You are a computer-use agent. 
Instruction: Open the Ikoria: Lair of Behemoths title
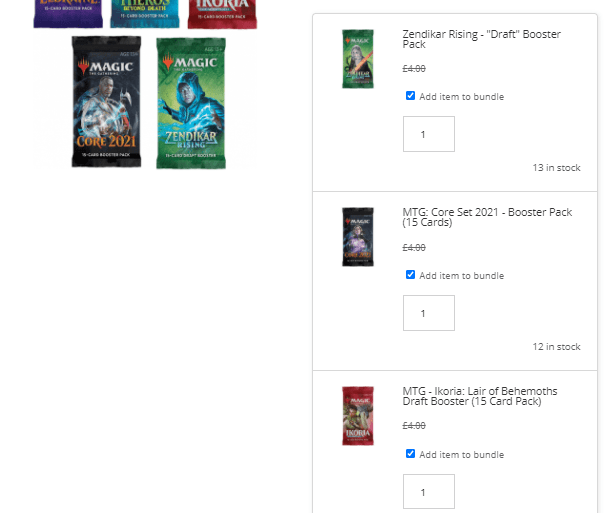pos(480,396)
